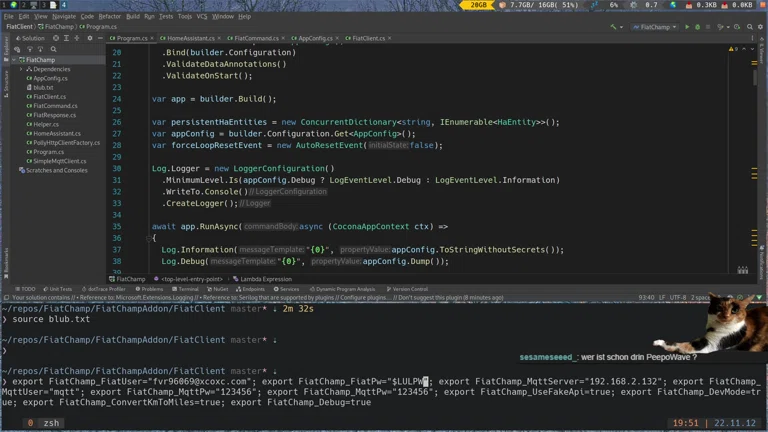
Task: Open the FlatChamp run configuration dropdown
Action: [657, 27]
